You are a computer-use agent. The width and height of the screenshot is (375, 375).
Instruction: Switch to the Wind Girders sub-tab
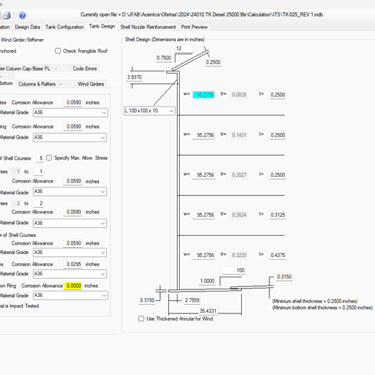(91, 84)
